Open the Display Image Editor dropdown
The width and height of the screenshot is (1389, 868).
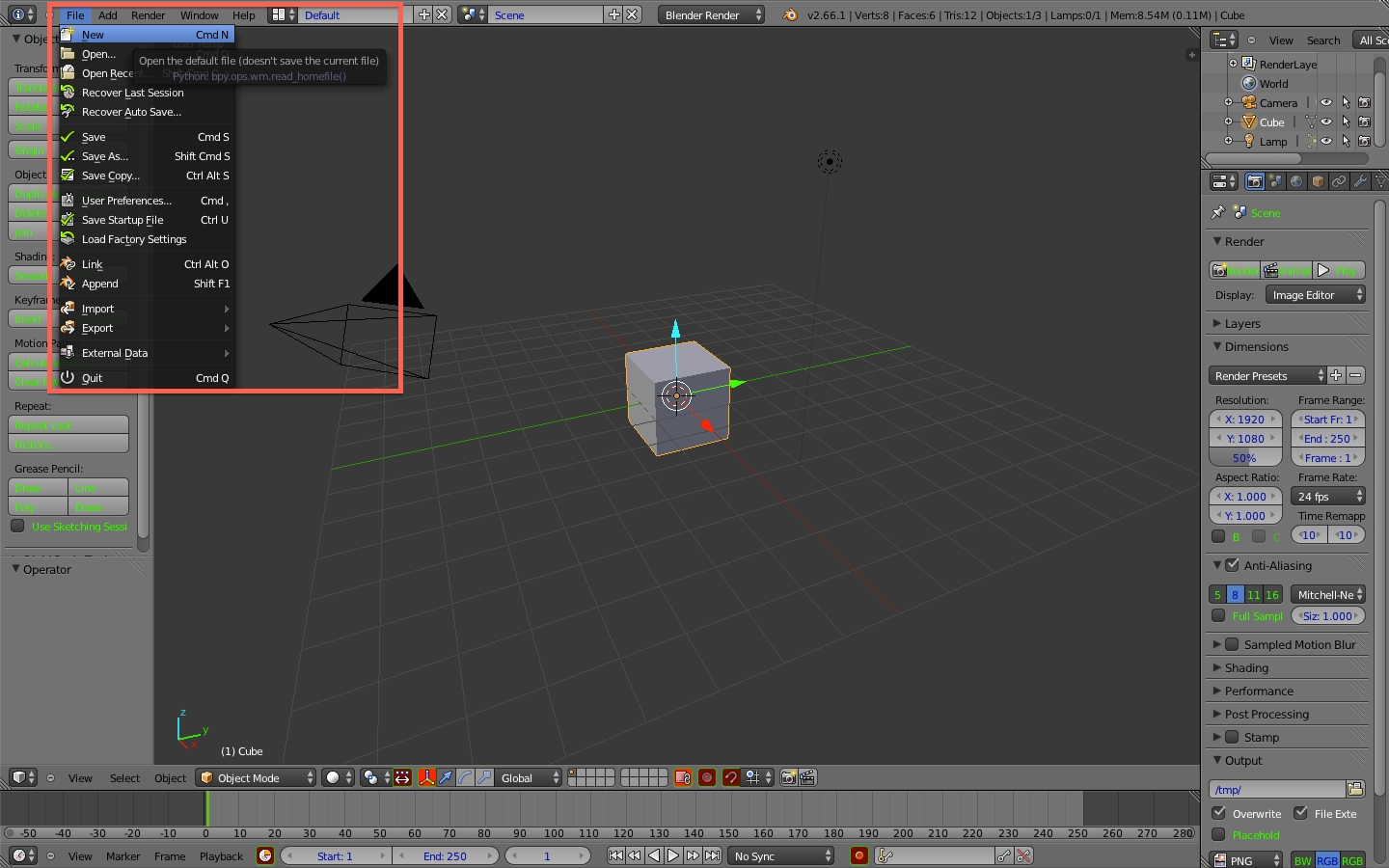[1316, 295]
